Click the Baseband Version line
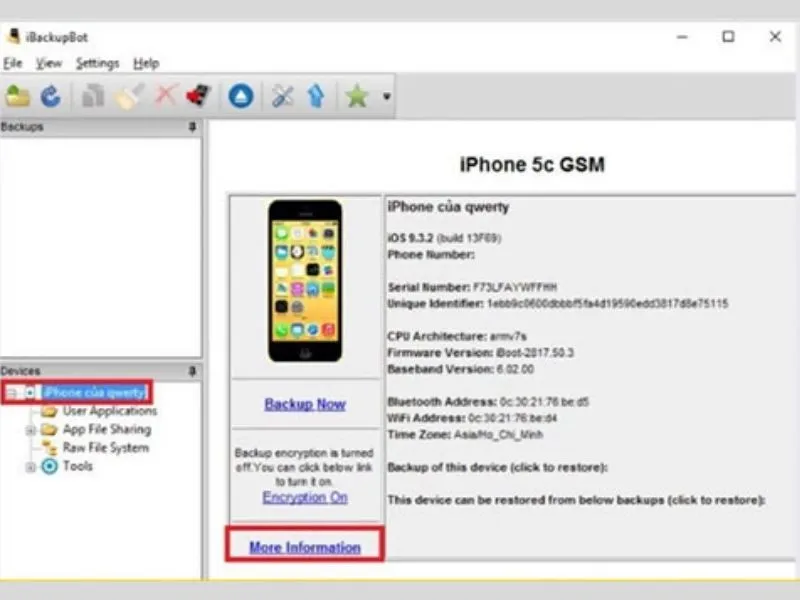The height and width of the screenshot is (600, 800). [x=461, y=369]
